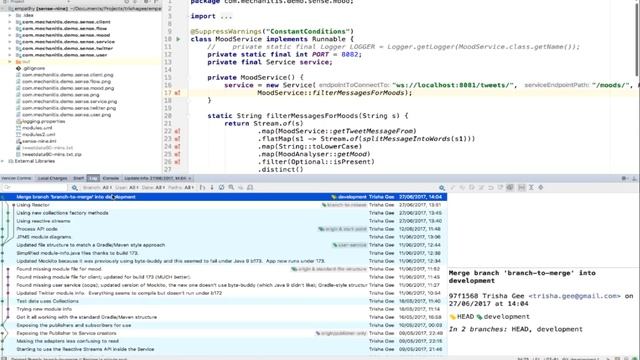
Task: Click the refresh log icon
Action: [x=221, y=187]
